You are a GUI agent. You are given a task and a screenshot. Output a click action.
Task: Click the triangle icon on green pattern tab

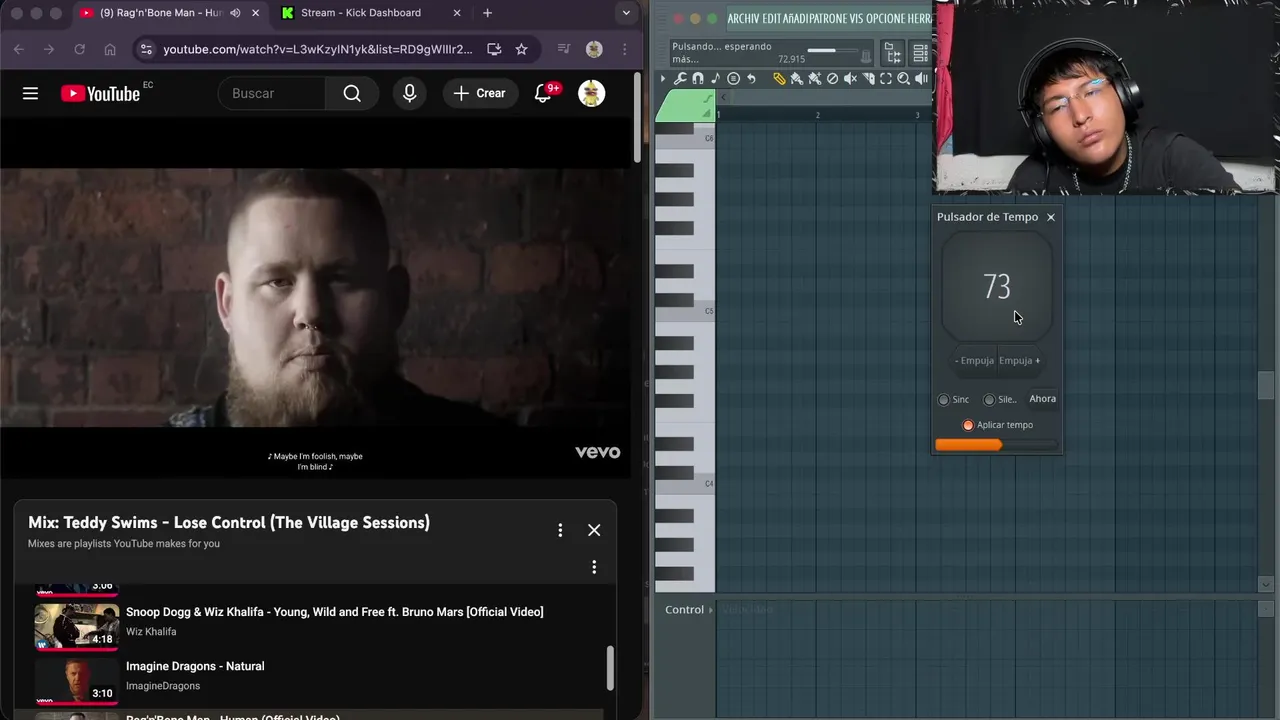[707, 113]
